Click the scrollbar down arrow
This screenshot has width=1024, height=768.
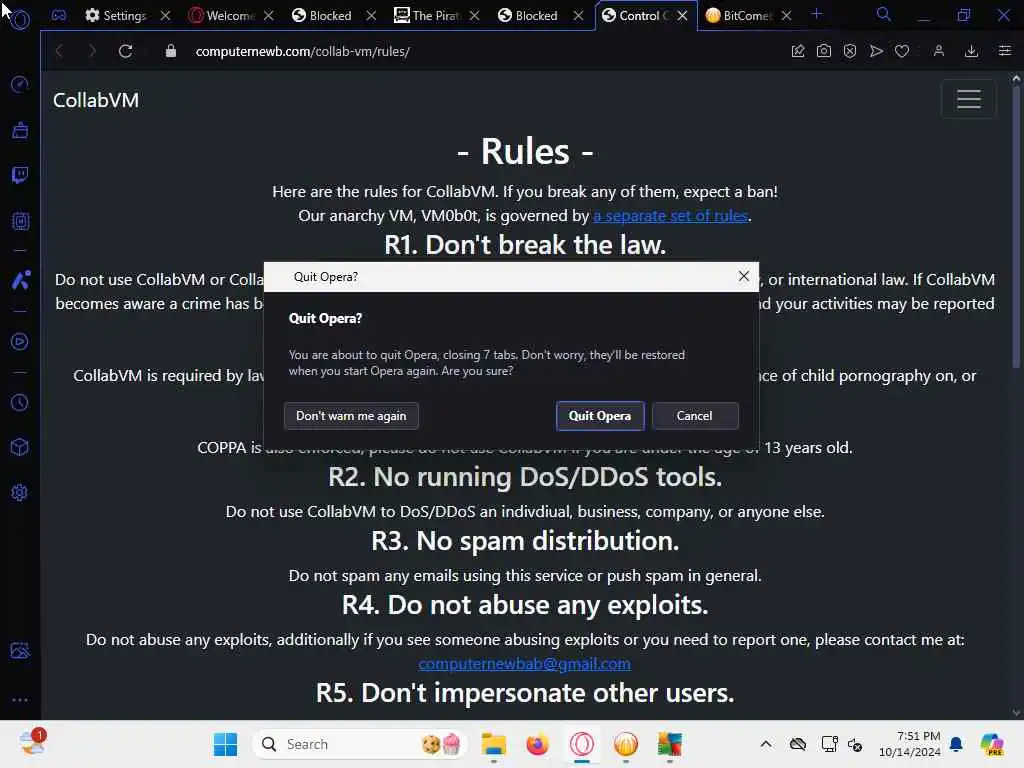click(1016, 712)
